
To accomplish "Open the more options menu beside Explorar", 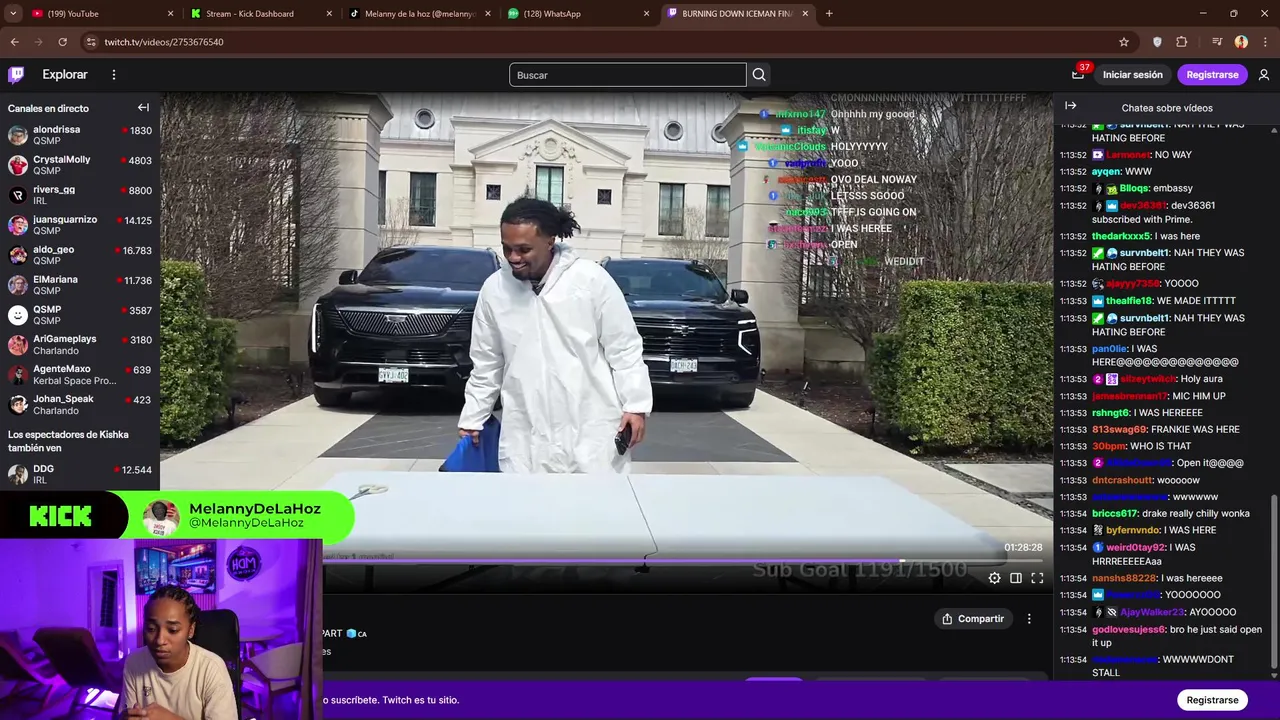I will [114, 75].
